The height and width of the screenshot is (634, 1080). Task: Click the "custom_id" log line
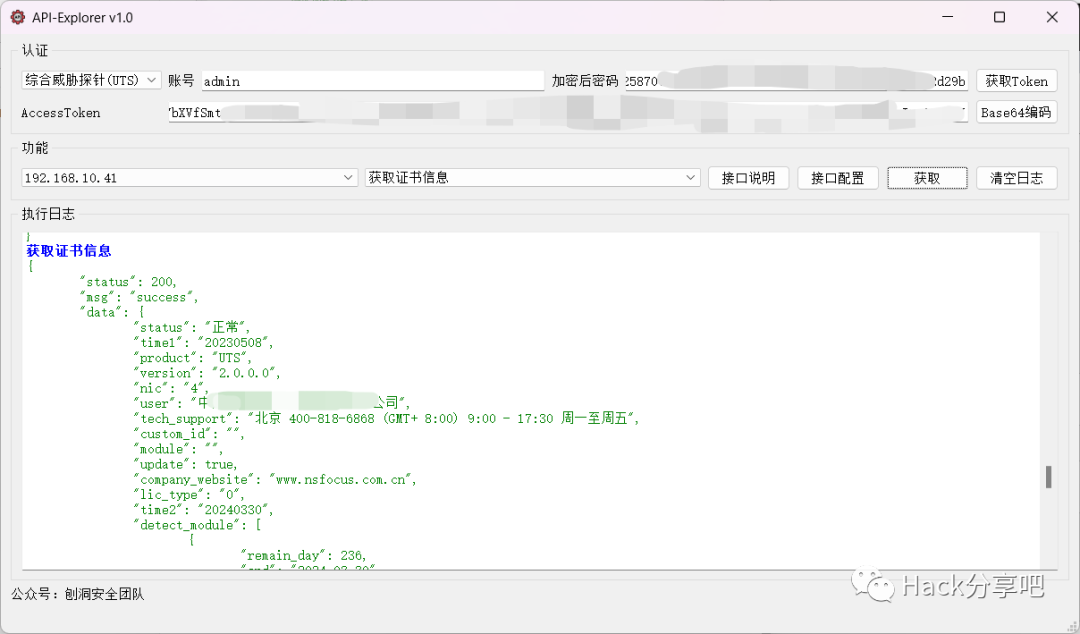189,433
